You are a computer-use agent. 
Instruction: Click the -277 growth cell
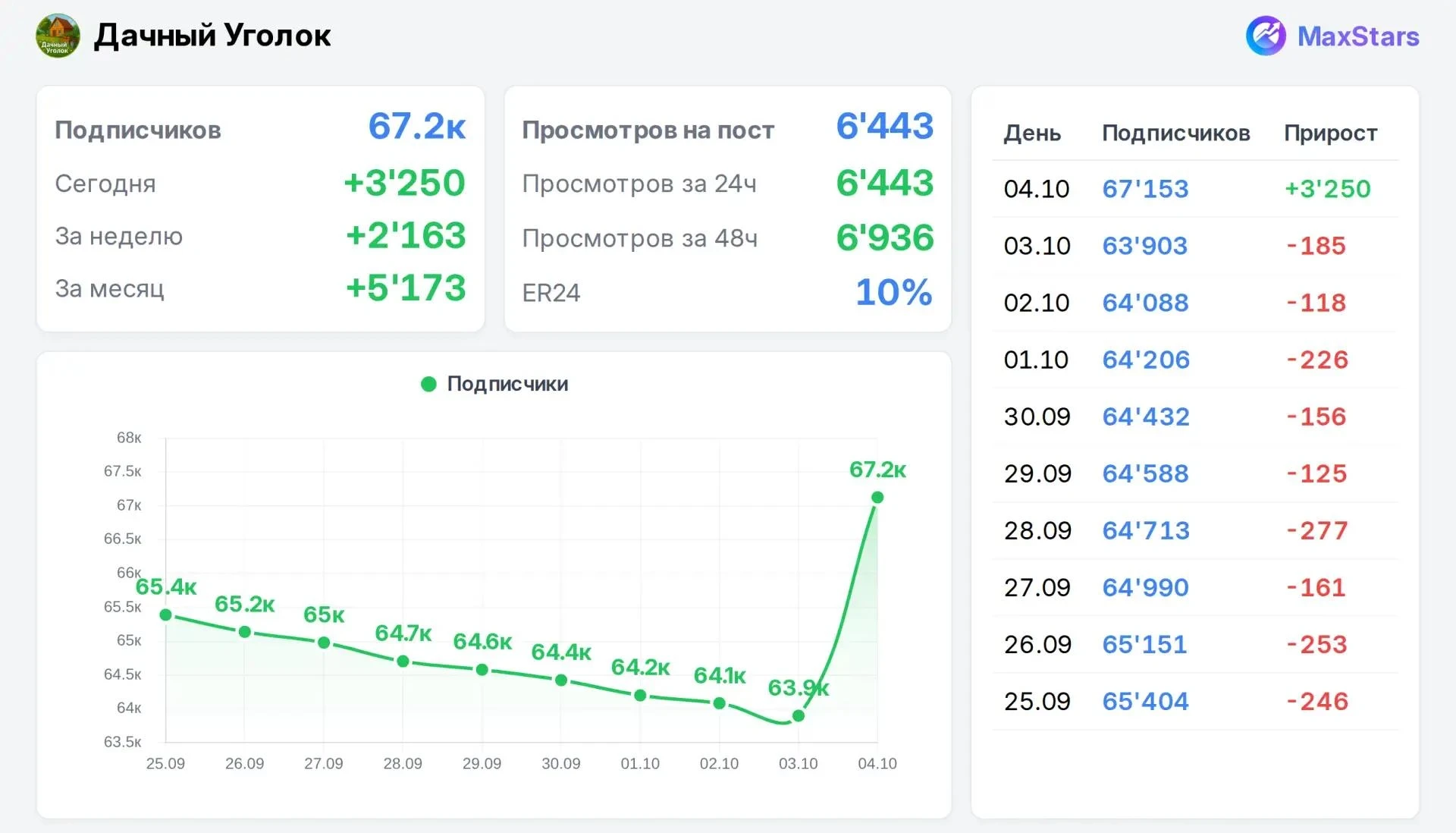(x=1316, y=530)
